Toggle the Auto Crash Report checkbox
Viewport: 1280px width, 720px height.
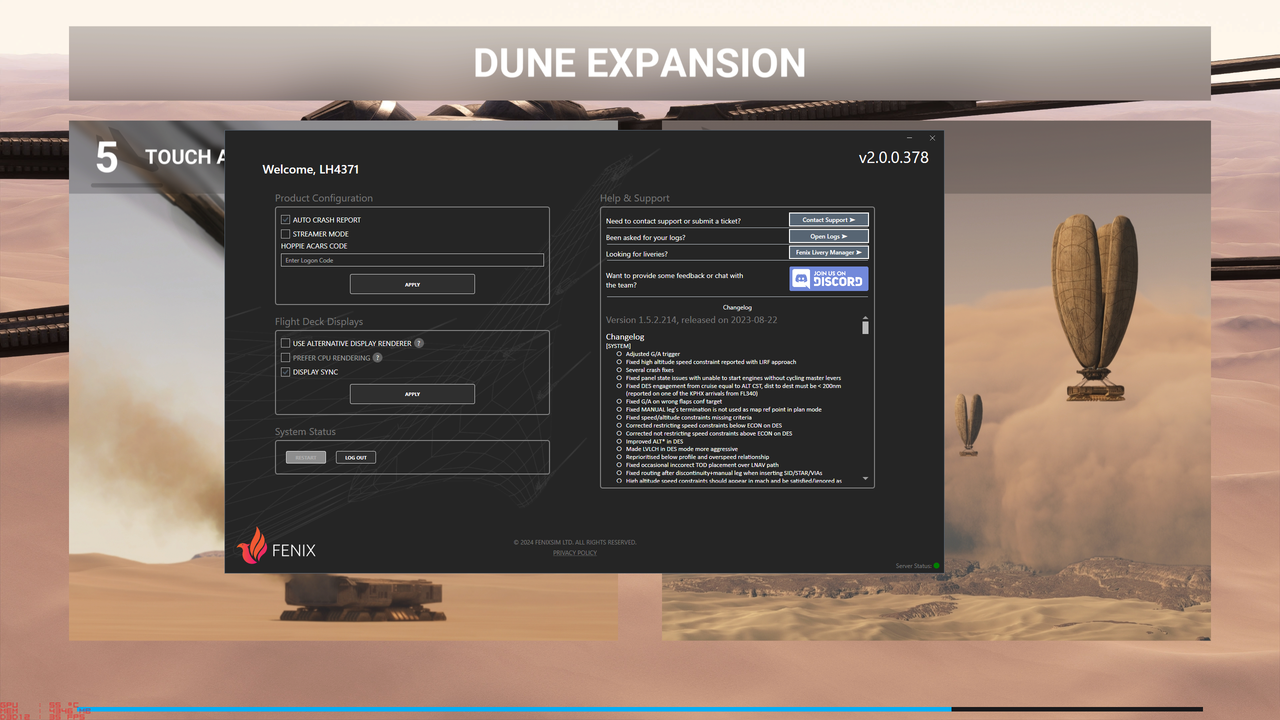tap(285, 219)
